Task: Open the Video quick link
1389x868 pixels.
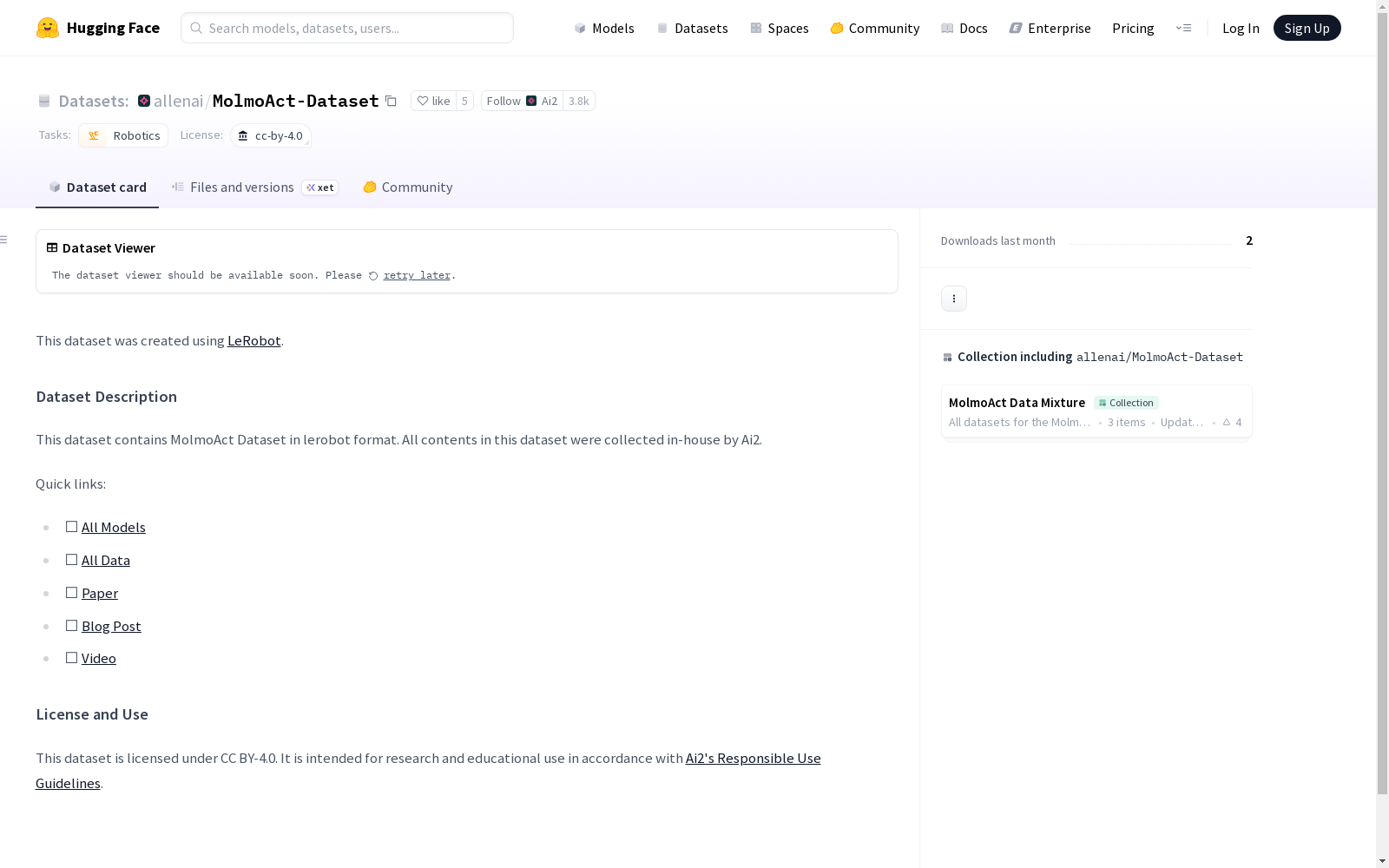Action: (x=99, y=658)
